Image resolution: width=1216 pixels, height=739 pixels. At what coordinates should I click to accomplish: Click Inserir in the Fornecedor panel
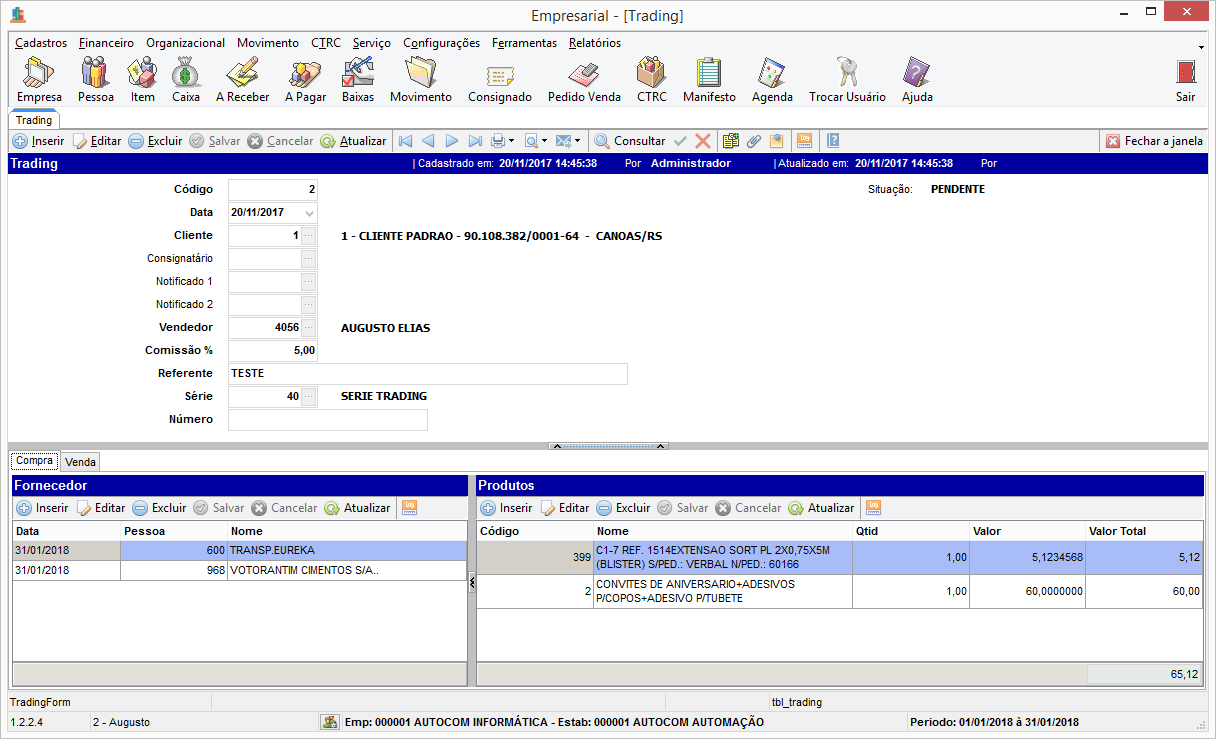(x=43, y=508)
